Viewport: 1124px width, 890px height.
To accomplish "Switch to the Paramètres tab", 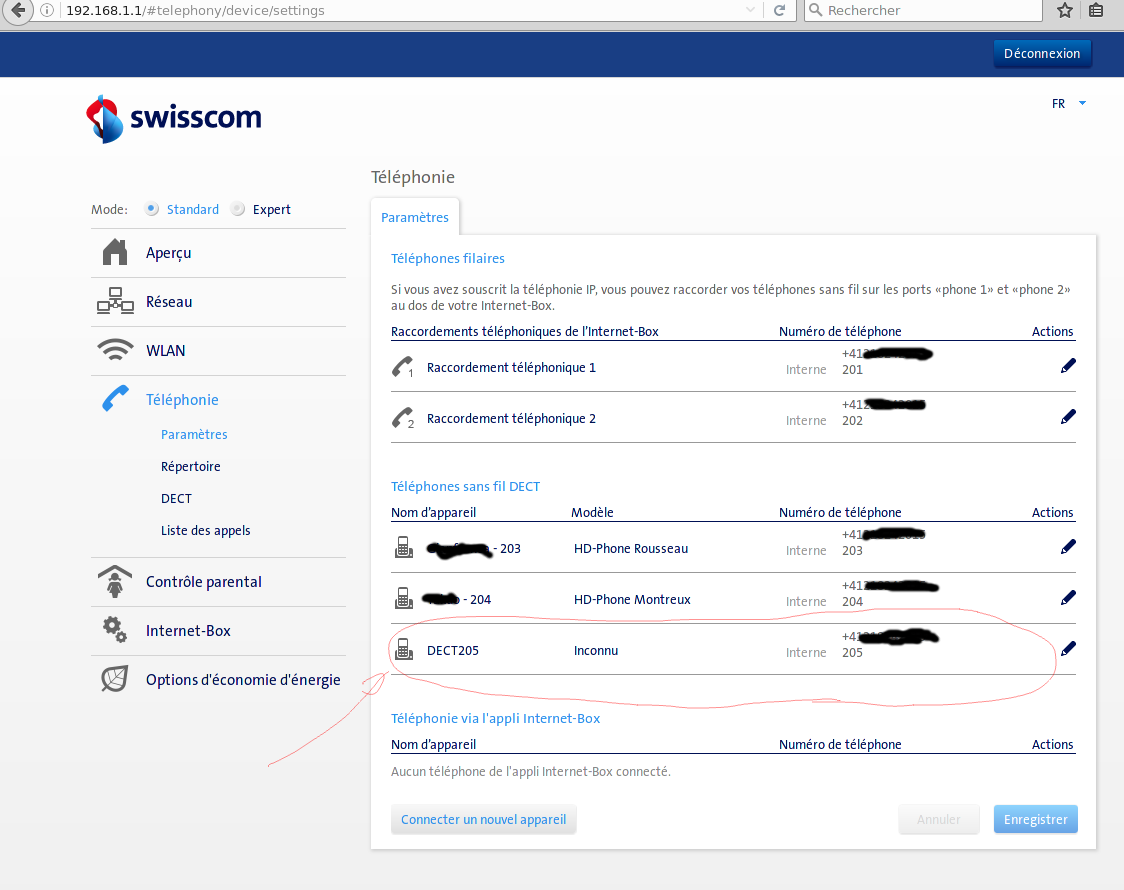I will (414, 216).
